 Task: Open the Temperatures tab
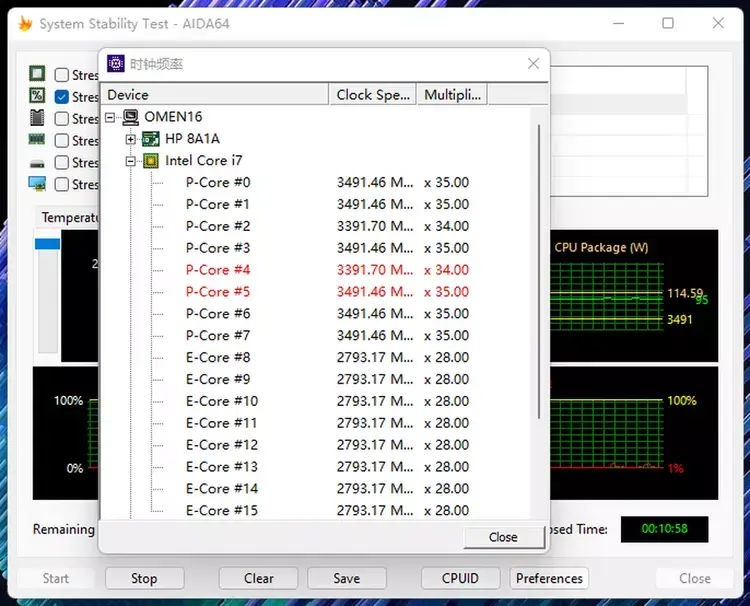(x=69, y=218)
